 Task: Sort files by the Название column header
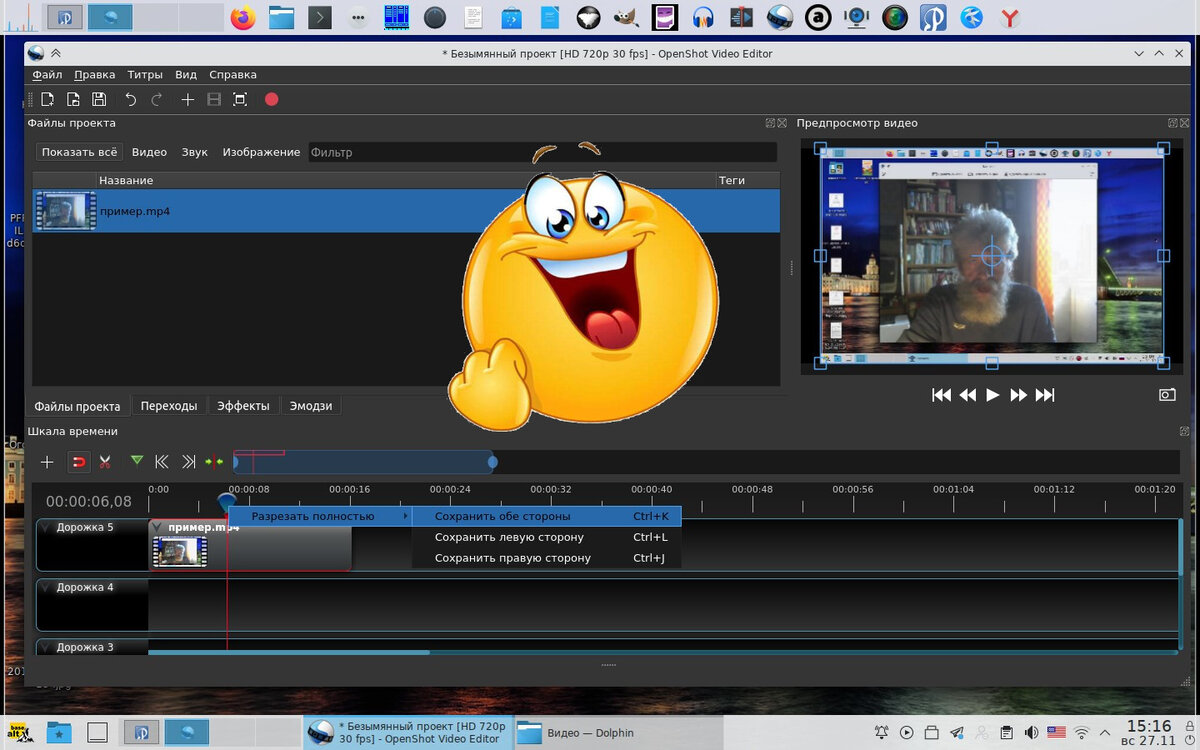coord(406,180)
